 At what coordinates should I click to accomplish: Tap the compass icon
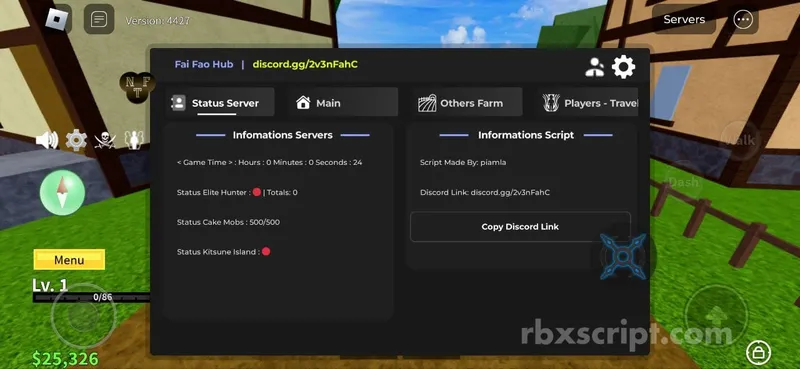pyautogui.click(x=62, y=192)
